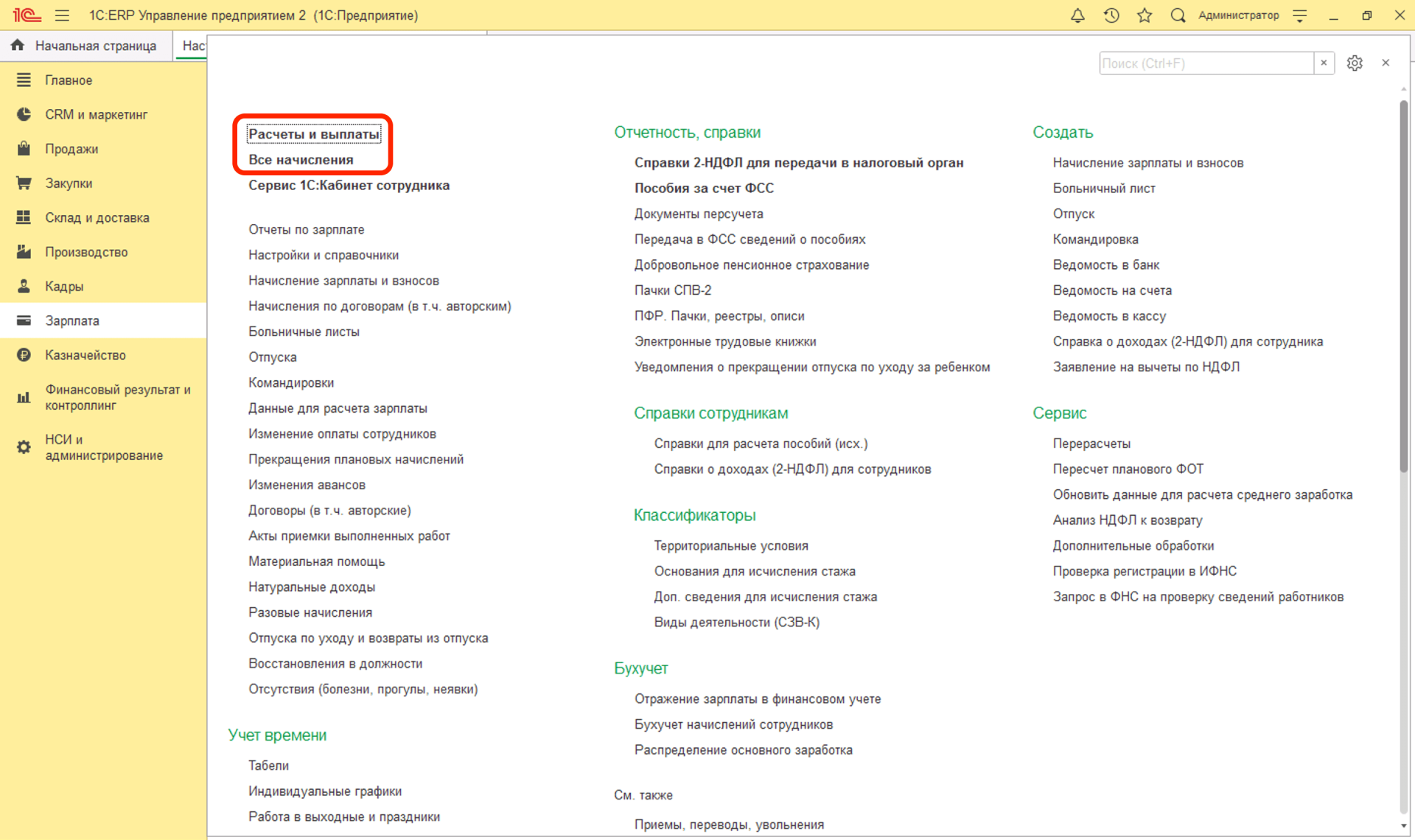Open service settings dropdown near Администратор
This screenshot has height=840, width=1415.
pos(1300,15)
